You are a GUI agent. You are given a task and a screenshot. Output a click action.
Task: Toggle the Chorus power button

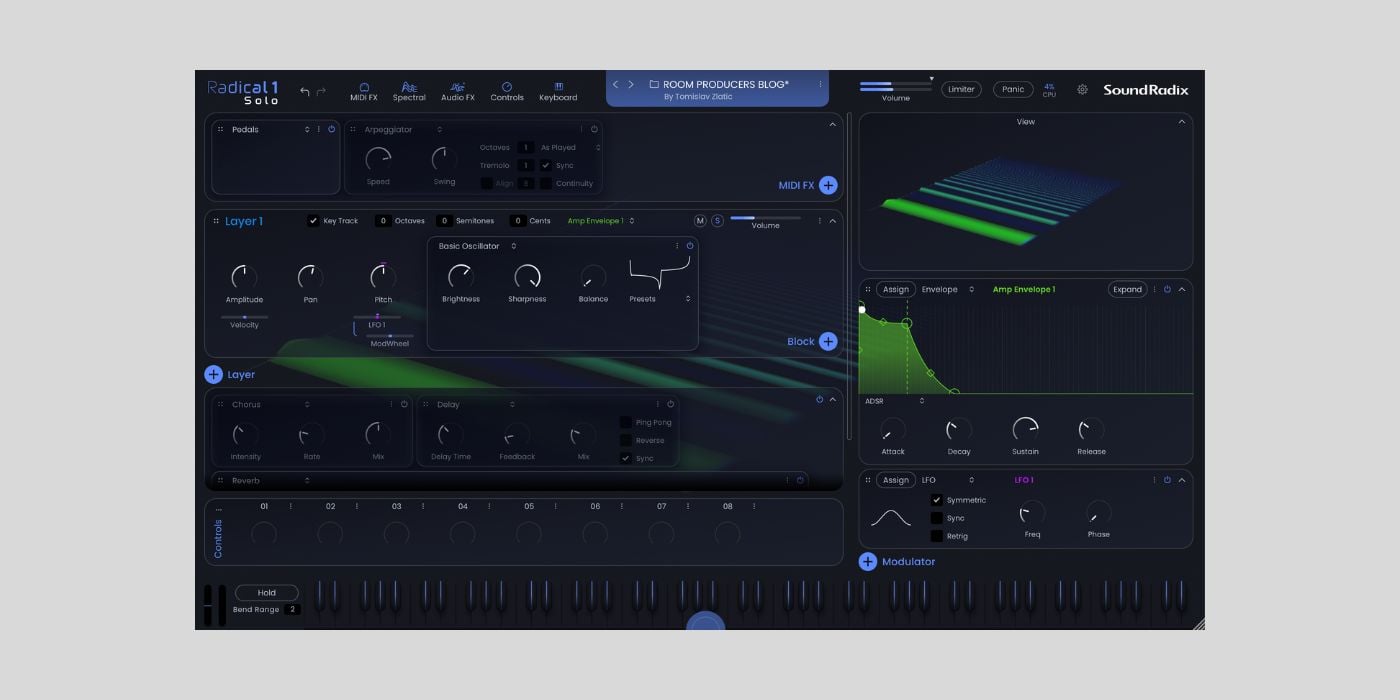[404, 404]
